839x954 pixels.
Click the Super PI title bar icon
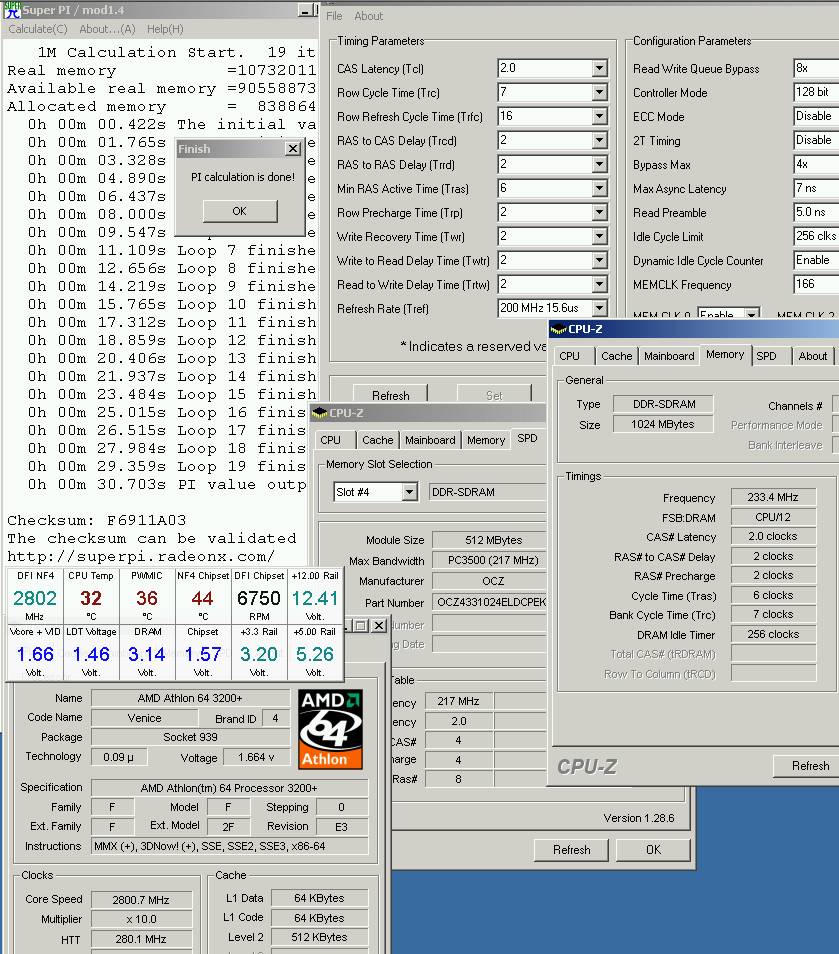tap(12, 10)
